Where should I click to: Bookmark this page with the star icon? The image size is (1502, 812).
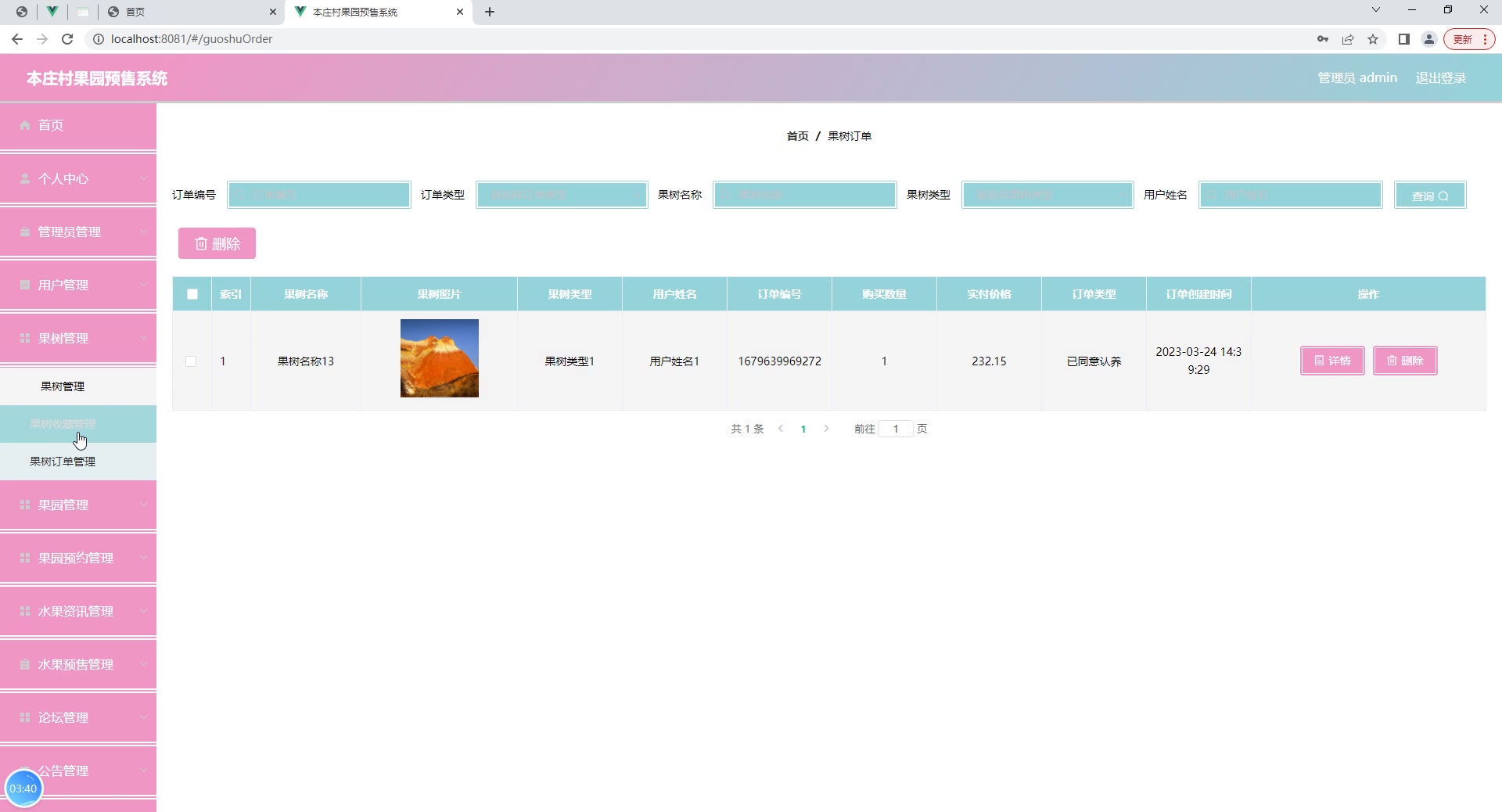1373,39
